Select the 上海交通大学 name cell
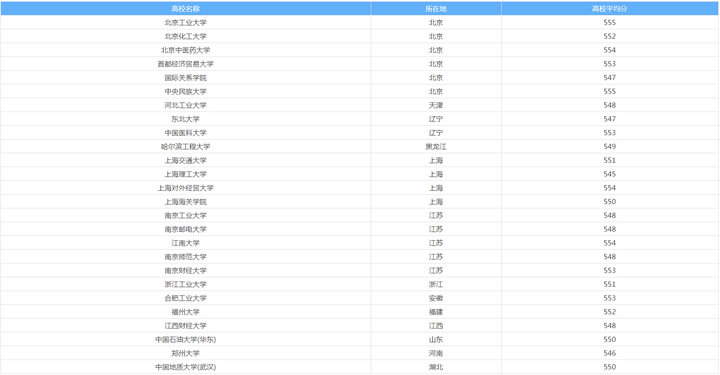 click(x=186, y=160)
